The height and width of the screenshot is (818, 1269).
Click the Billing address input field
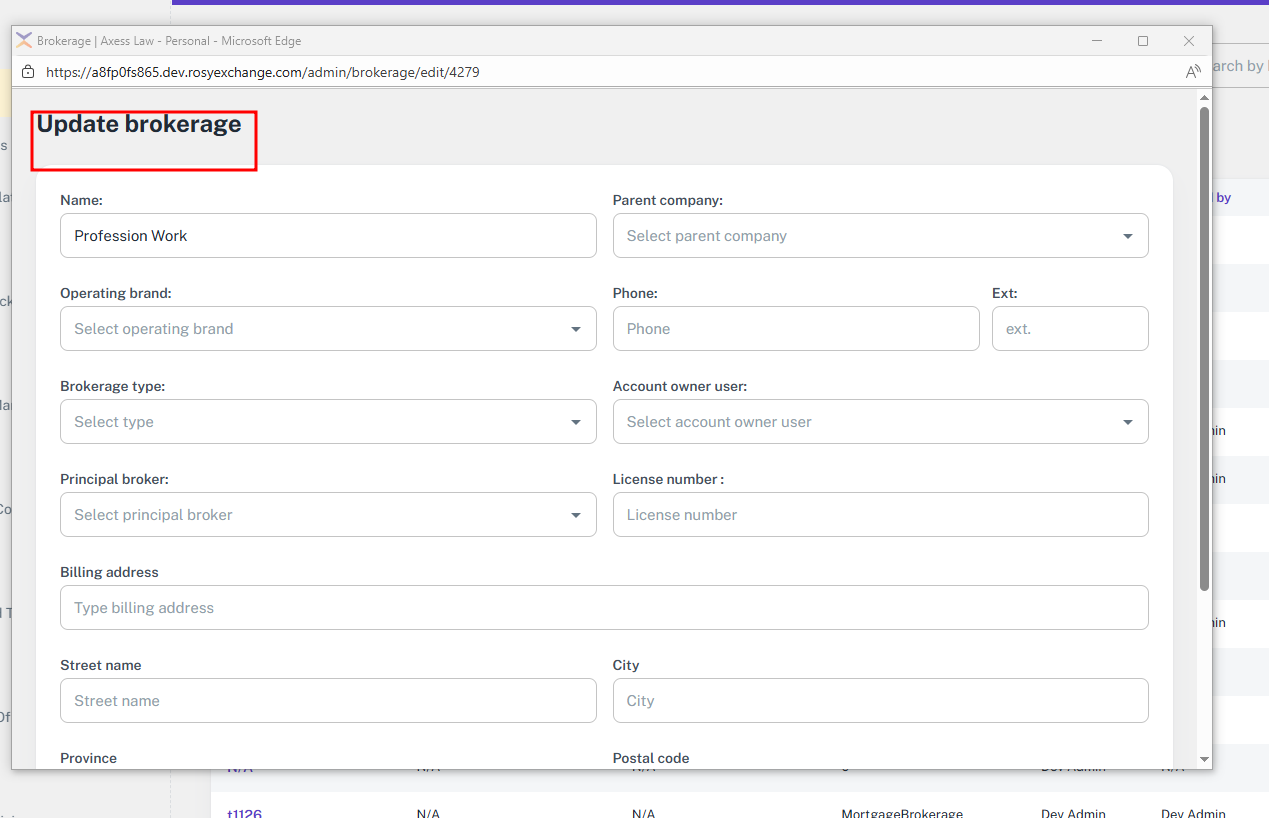604,608
